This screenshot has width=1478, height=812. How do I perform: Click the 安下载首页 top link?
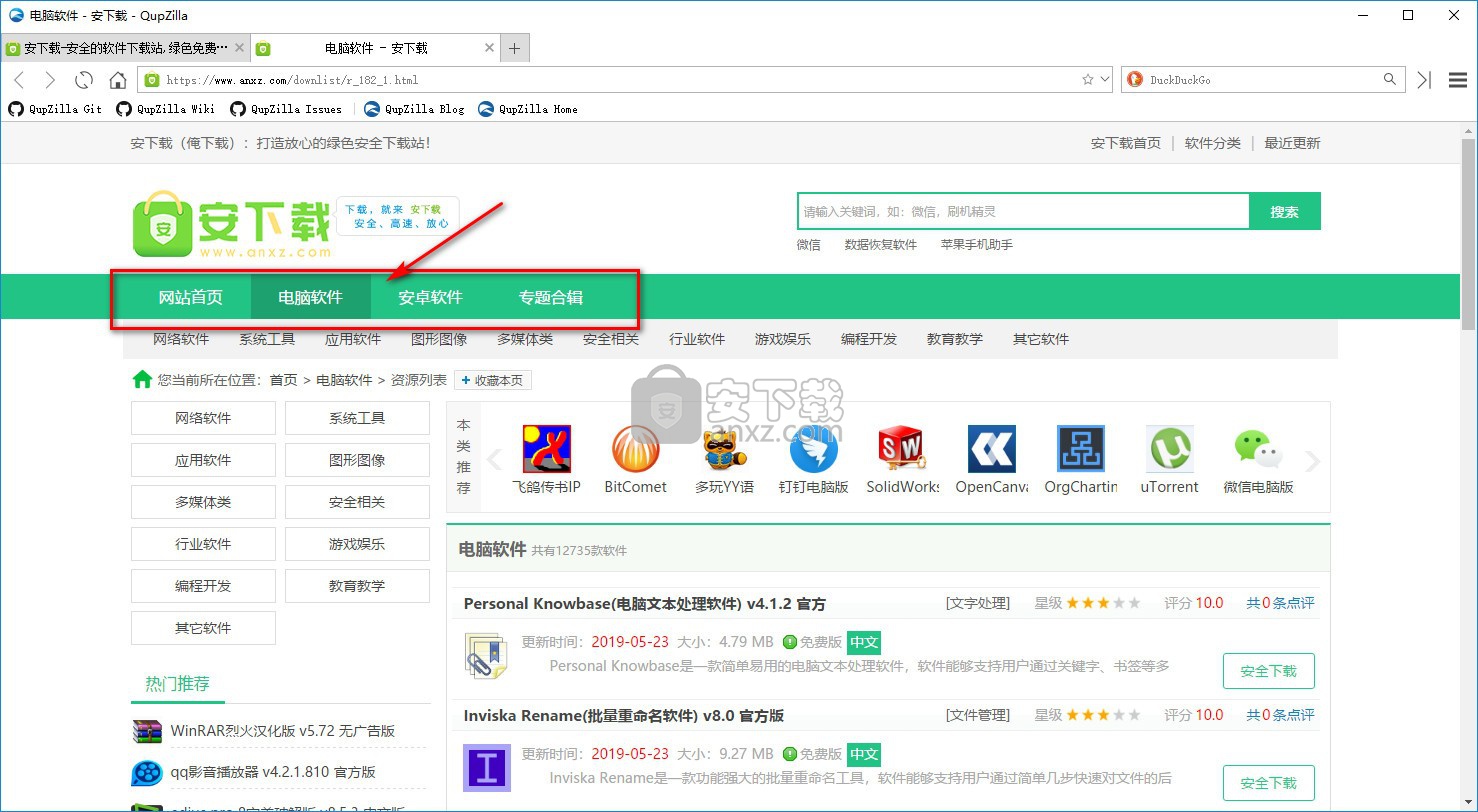(x=1126, y=143)
